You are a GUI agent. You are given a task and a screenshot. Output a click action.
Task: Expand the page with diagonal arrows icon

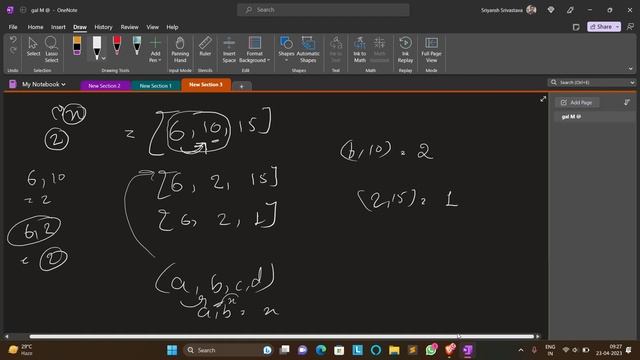click(x=543, y=99)
